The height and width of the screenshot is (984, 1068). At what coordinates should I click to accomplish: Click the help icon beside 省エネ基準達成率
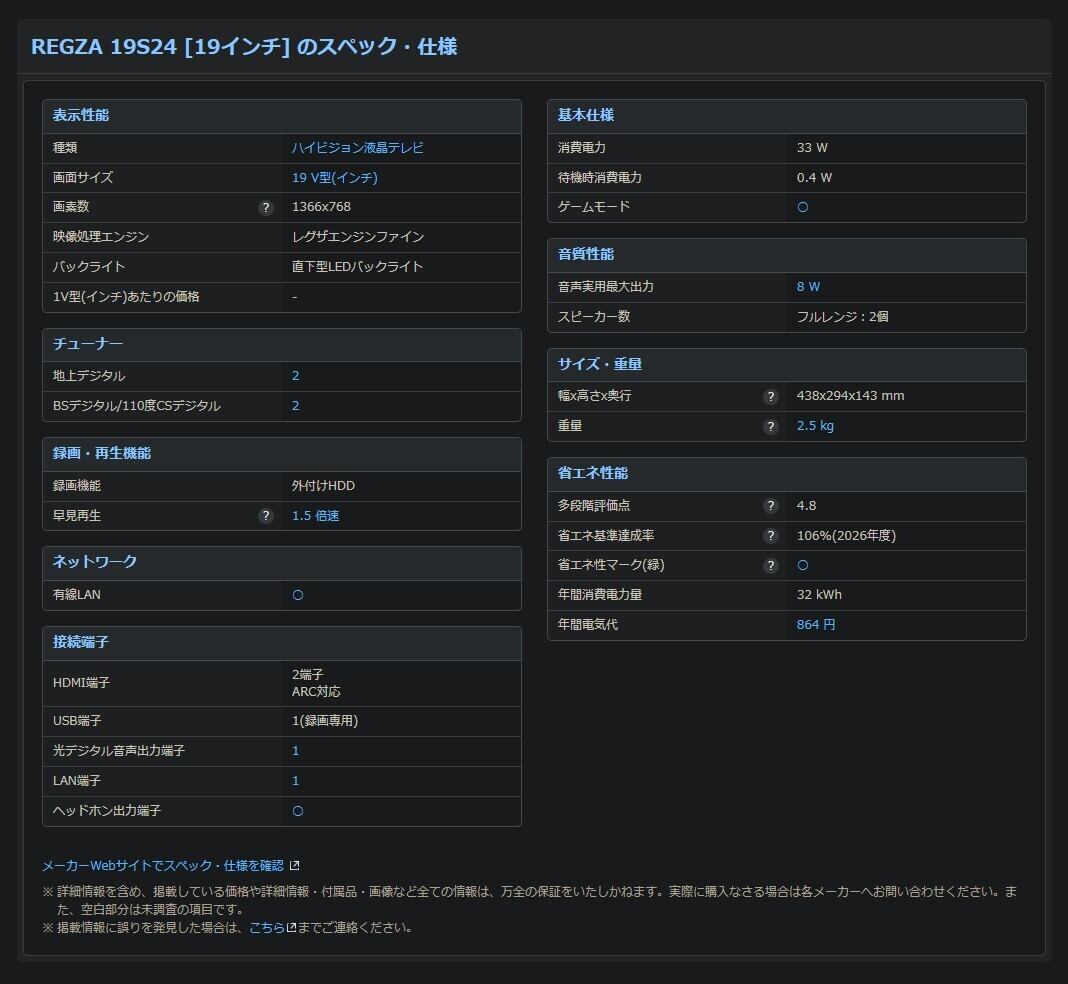(x=770, y=536)
